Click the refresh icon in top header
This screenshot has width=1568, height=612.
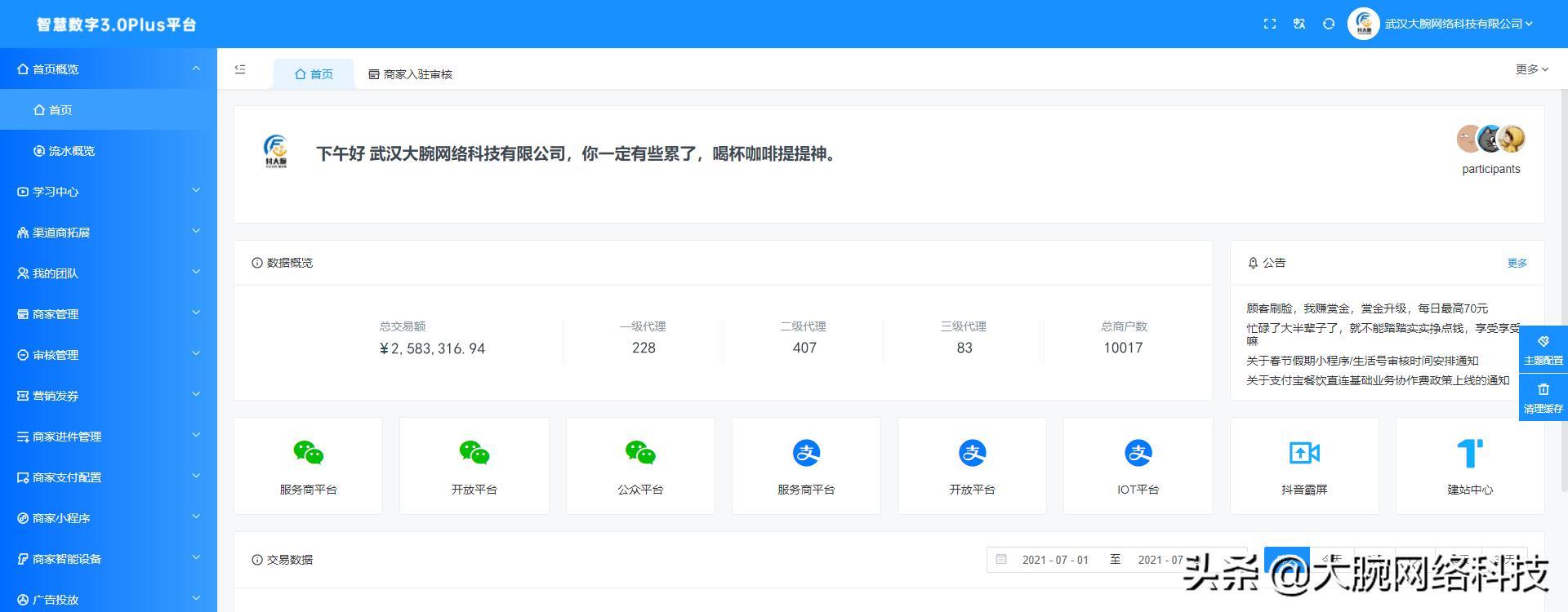point(1329,24)
